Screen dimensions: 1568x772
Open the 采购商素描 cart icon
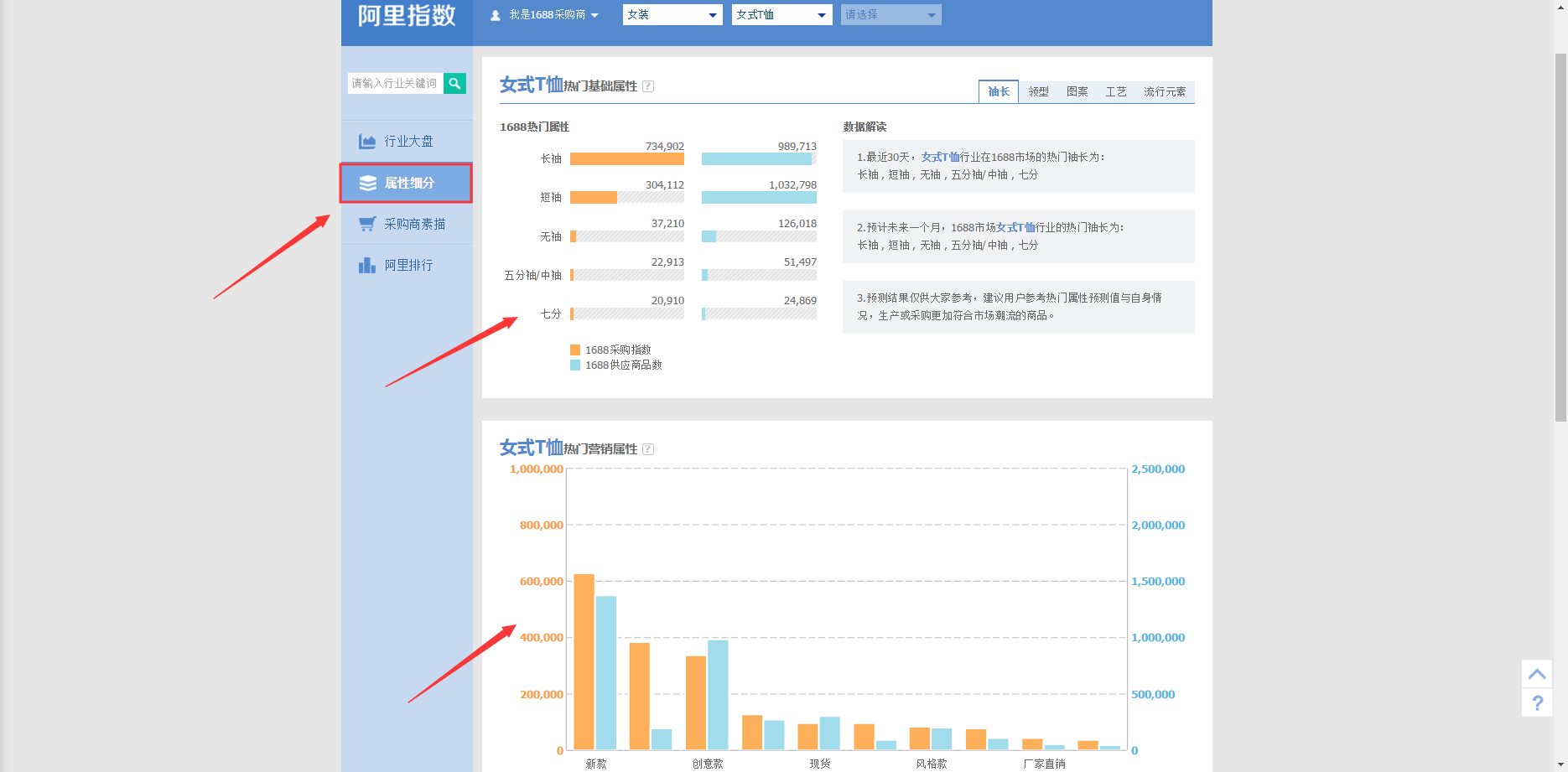coord(367,224)
